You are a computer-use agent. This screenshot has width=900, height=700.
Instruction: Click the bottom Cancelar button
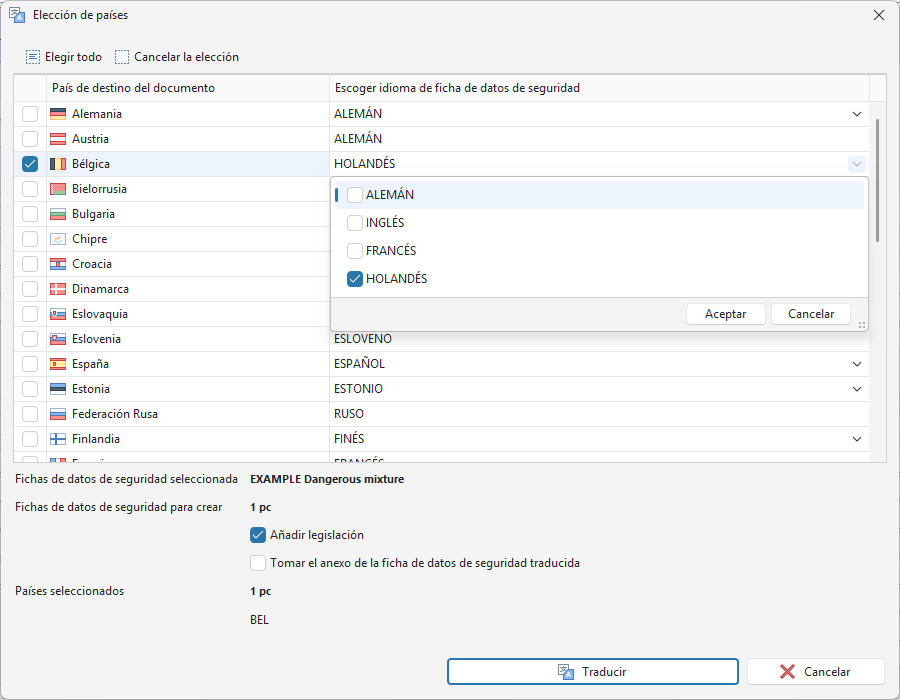point(815,671)
